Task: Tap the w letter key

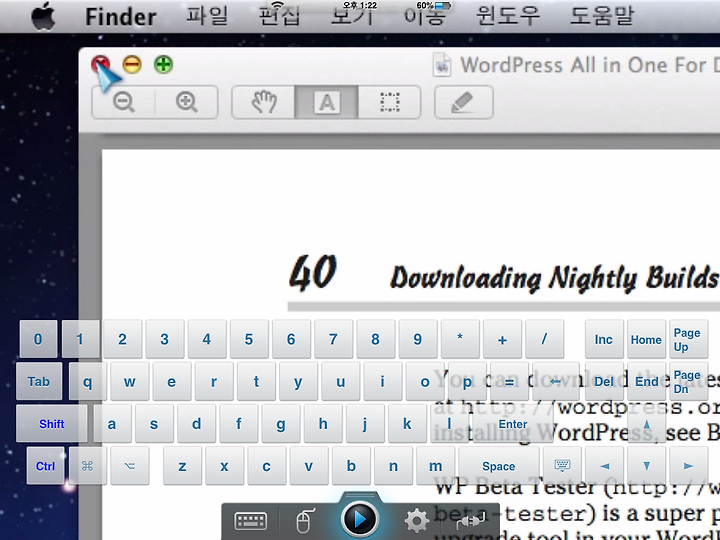Action: tap(130, 381)
